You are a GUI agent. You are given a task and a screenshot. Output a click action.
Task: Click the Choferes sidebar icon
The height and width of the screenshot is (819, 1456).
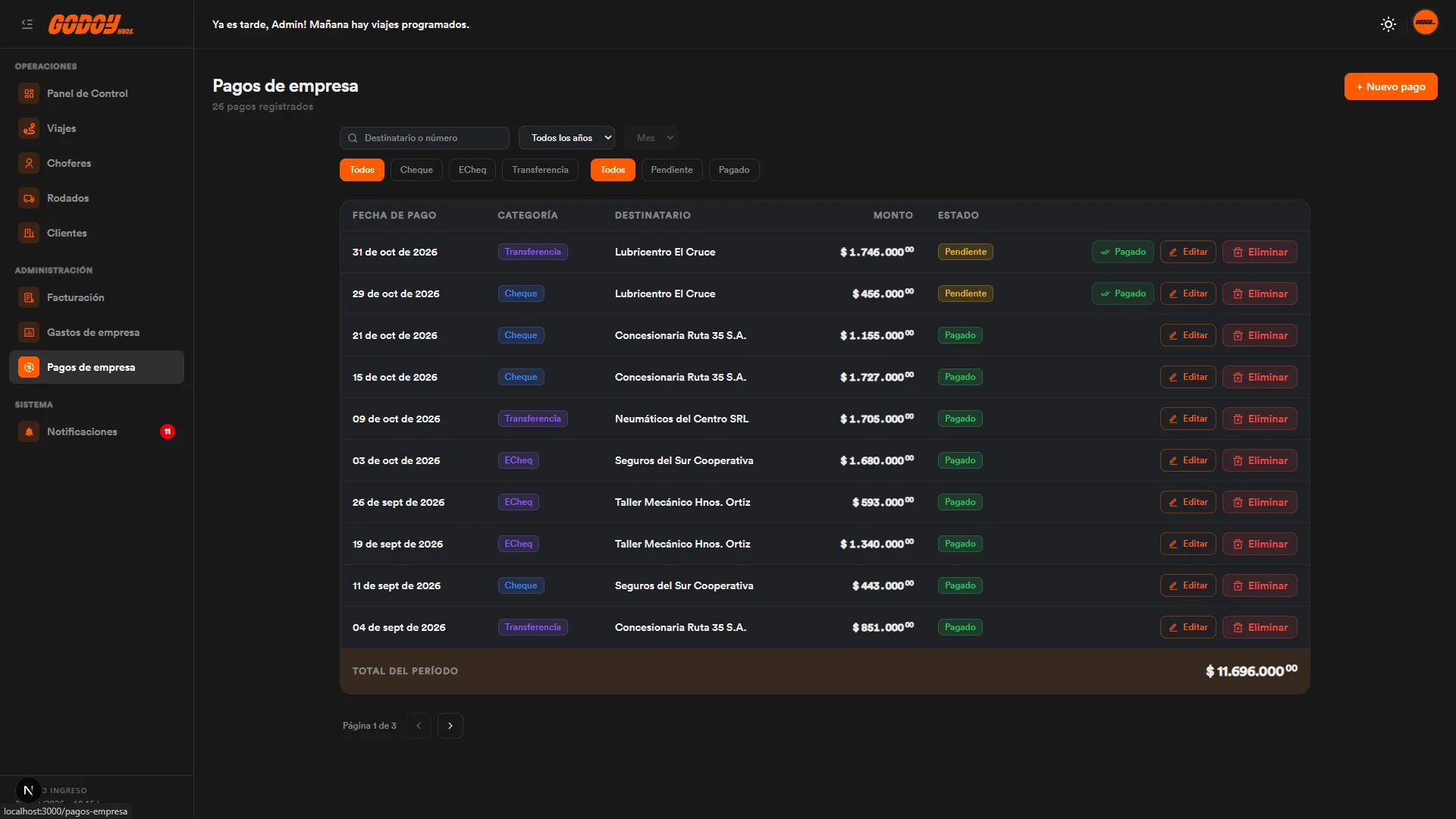29,163
